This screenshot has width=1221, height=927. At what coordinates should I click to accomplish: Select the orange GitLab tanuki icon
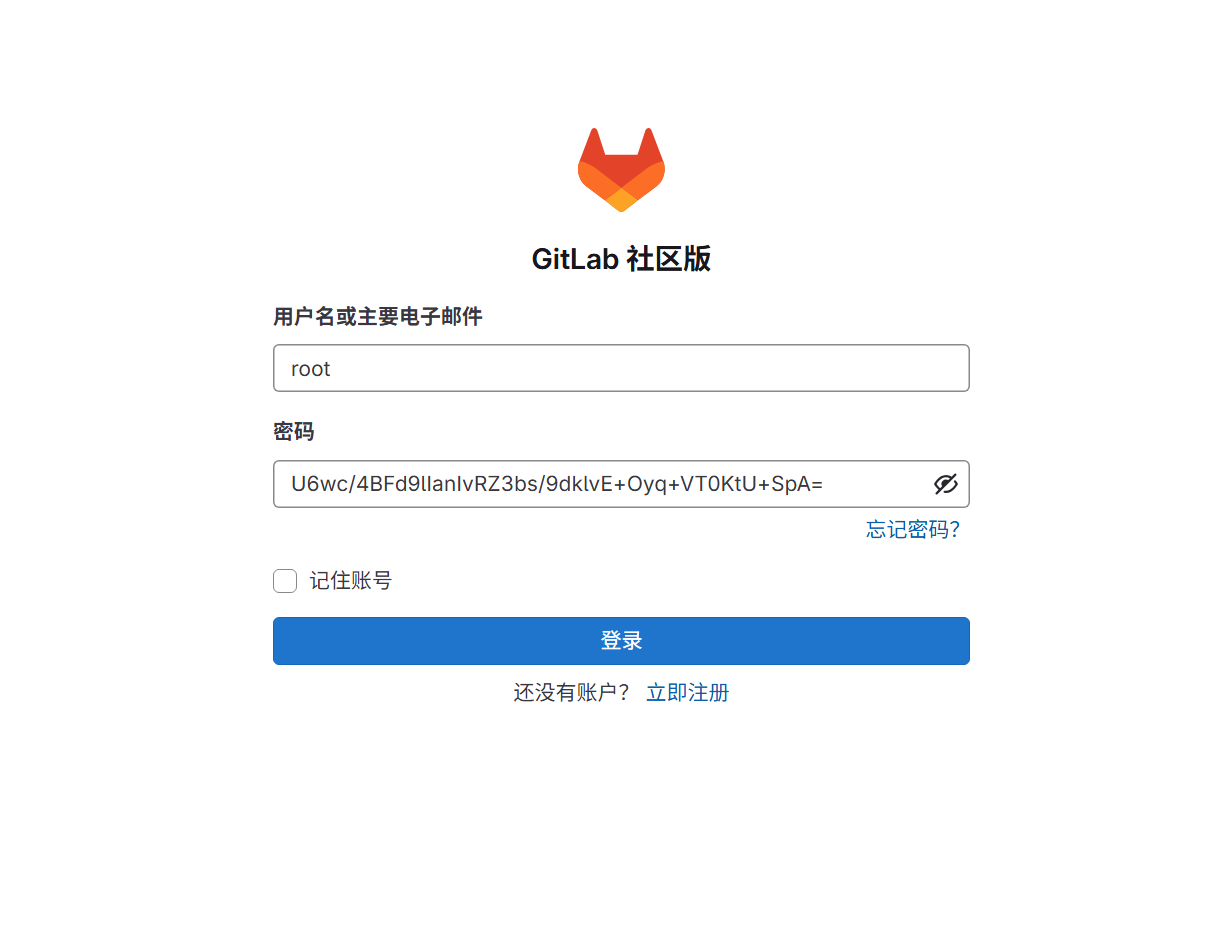pos(621,169)
